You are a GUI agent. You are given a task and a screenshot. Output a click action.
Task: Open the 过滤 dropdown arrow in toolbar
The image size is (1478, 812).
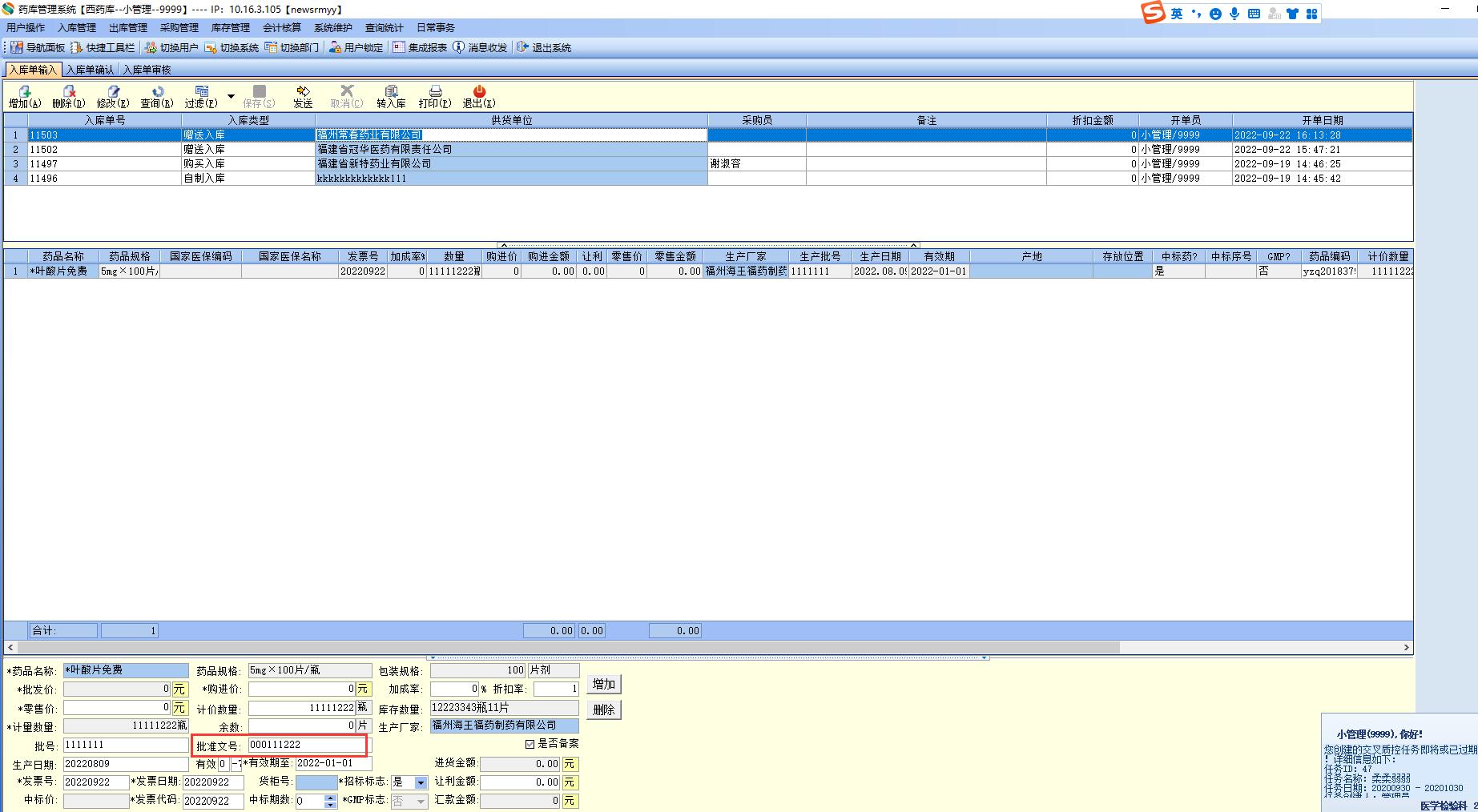click(x=231, y=97)
